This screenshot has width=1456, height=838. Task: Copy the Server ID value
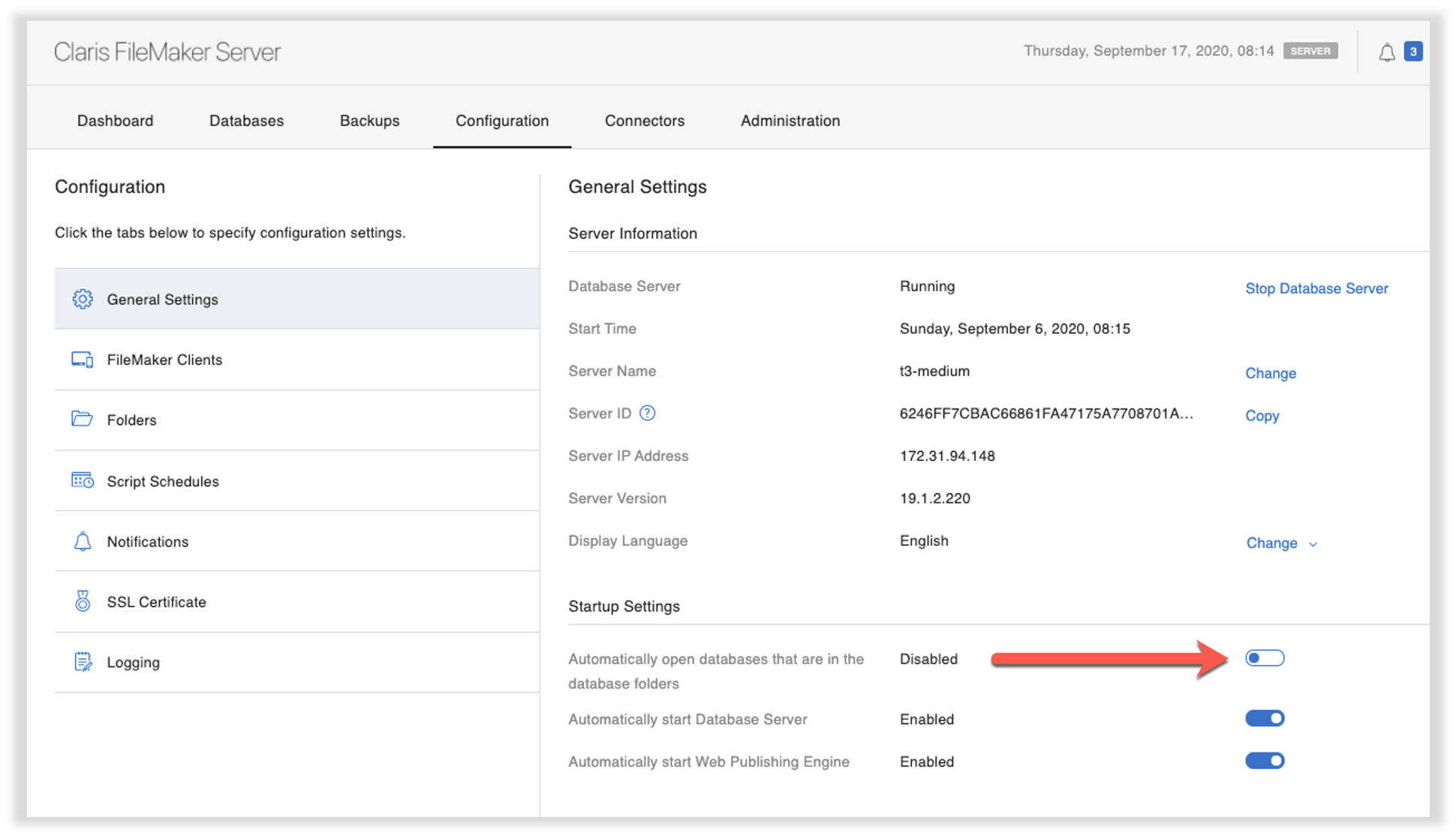(x=1262, y=415)
